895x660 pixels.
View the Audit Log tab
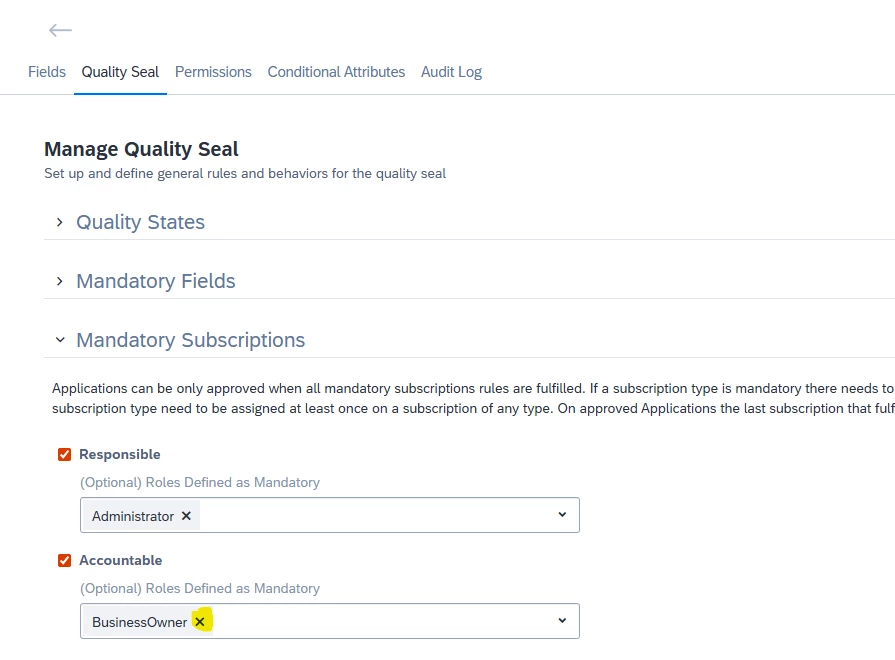[451, 72]
